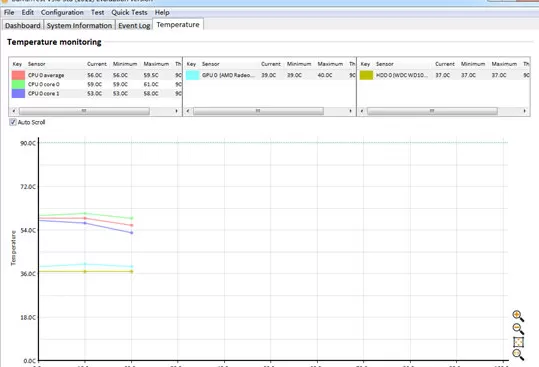Click the GPU sensor list left scroll arrow
Image resolution: width=539 pixels, height=367 pixels.
point(188,111)
